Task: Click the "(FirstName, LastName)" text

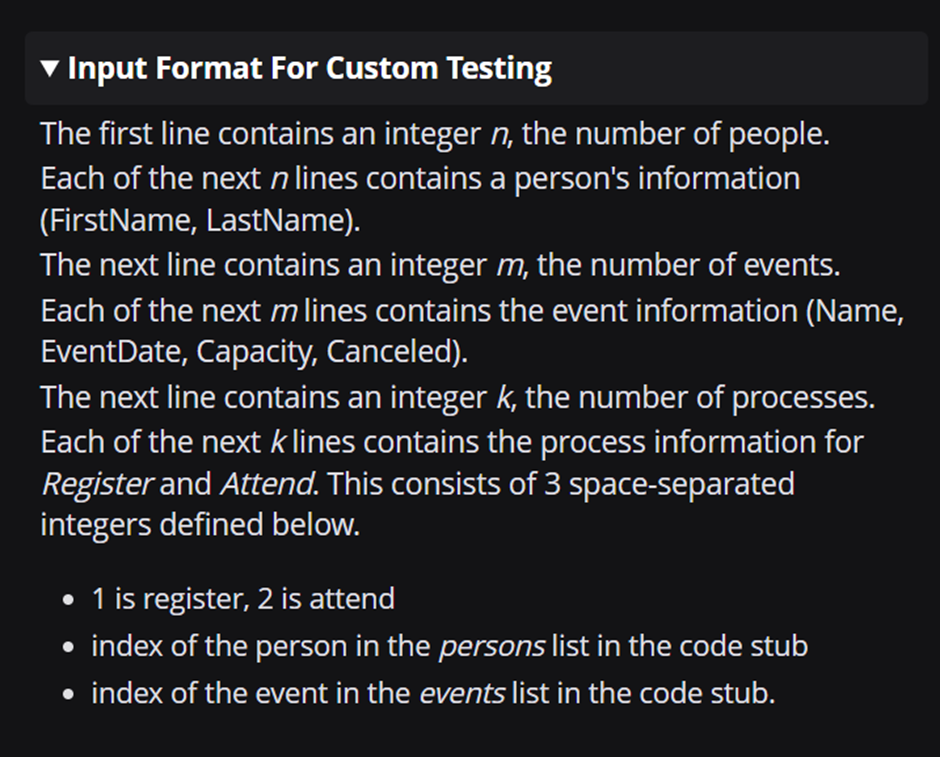Action: pyautogui.click(x=200, y=221)
